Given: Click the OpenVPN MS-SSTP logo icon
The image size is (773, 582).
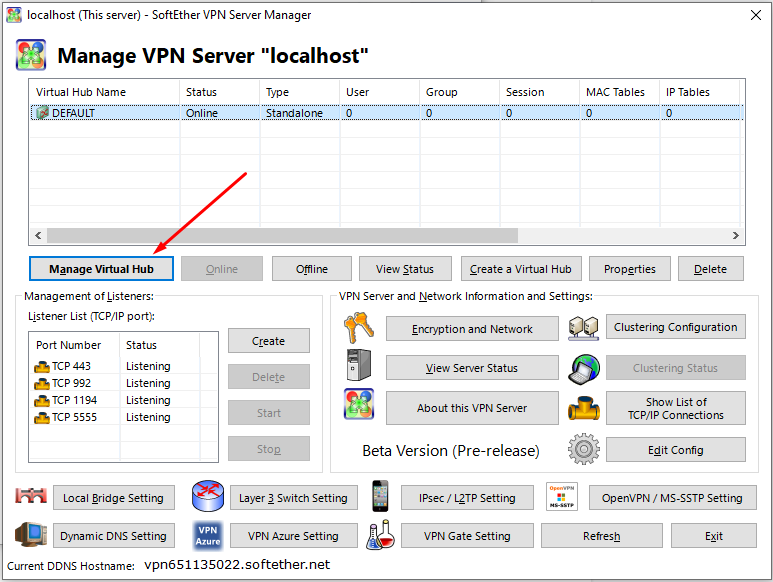Looking at the screenshot, I should click(562, 497).
